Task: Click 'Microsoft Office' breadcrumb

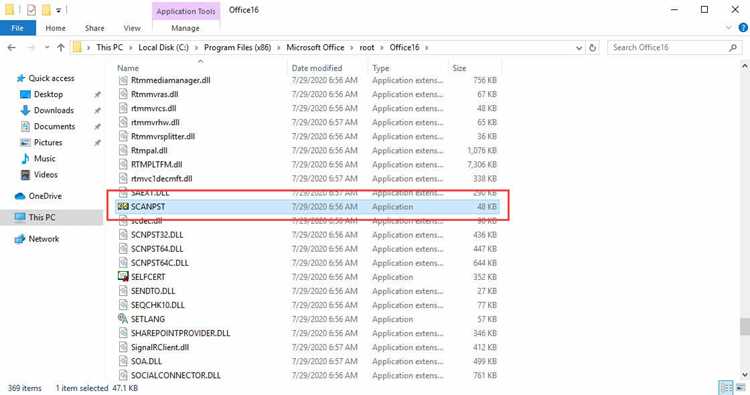Action: point(315,47)
